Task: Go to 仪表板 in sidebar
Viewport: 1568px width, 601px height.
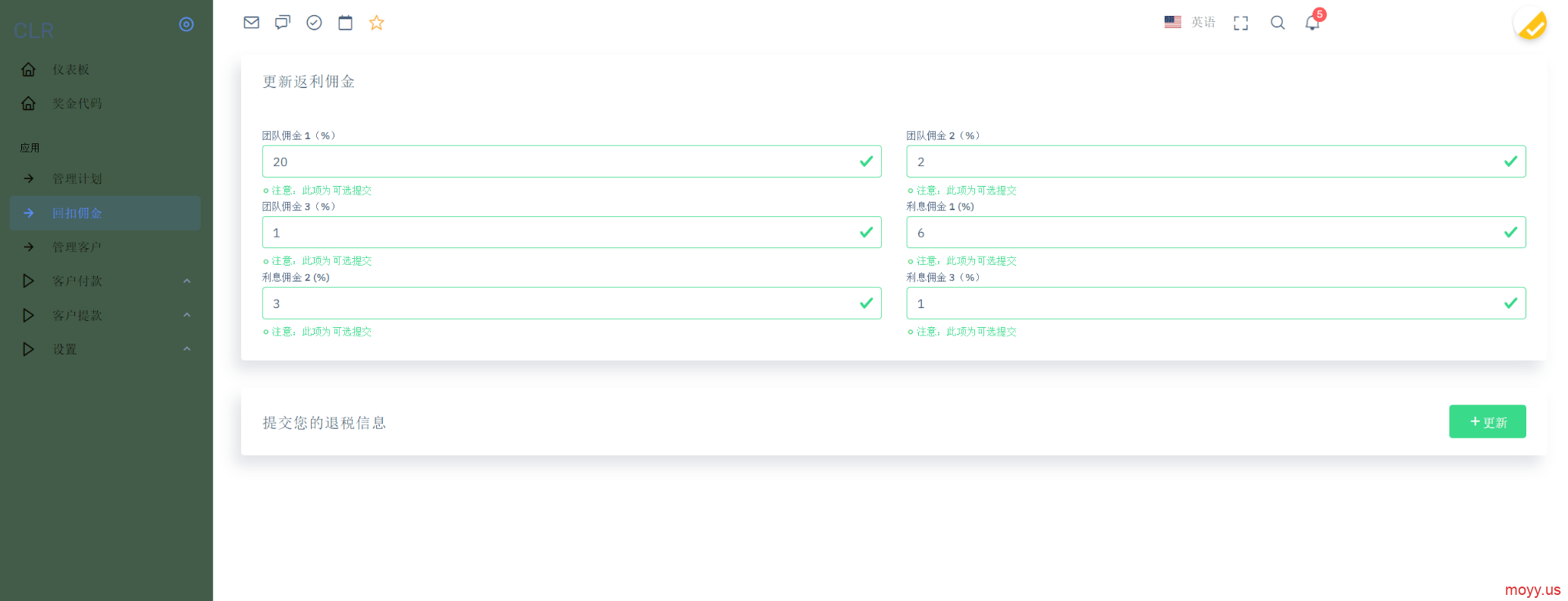Action: (x=105, y=70)
